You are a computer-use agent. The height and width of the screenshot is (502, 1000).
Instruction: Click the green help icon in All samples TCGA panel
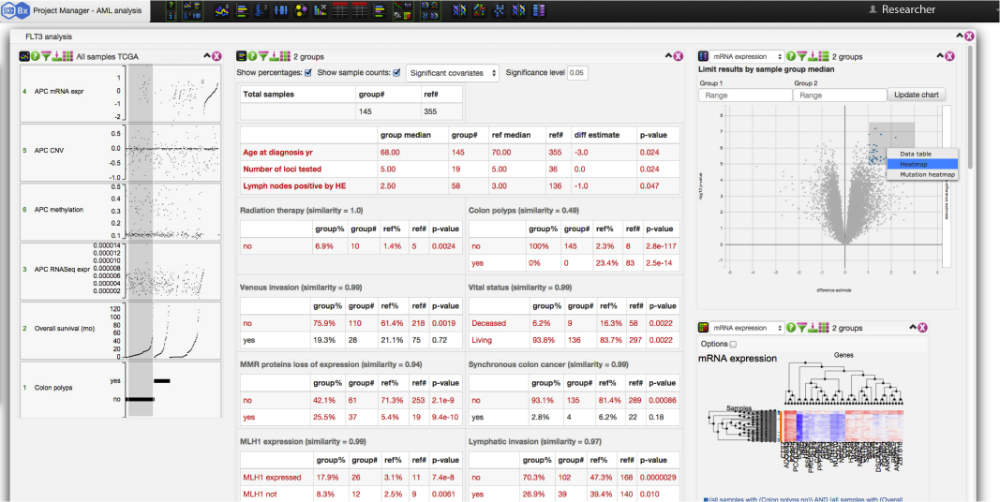click(x=36, y=56)
